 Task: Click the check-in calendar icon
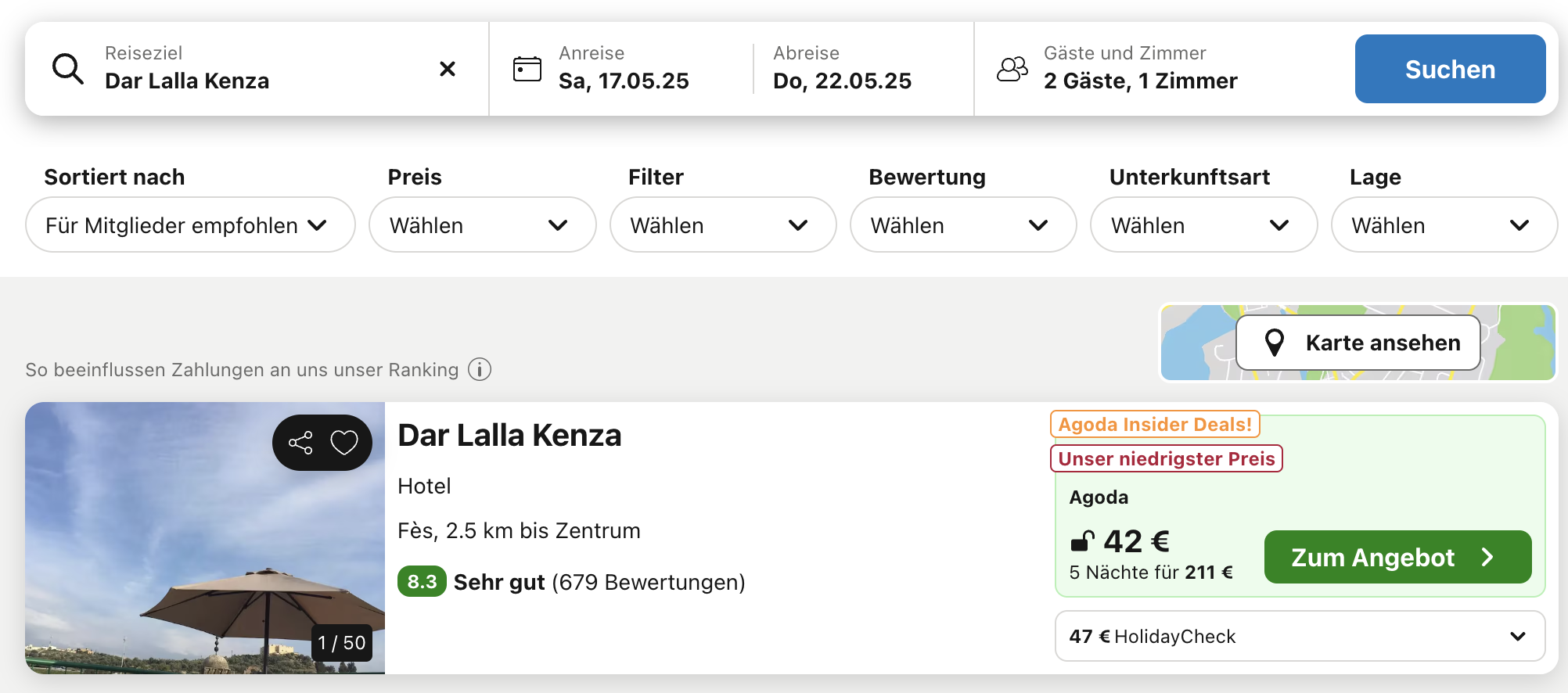pos(527,69)
